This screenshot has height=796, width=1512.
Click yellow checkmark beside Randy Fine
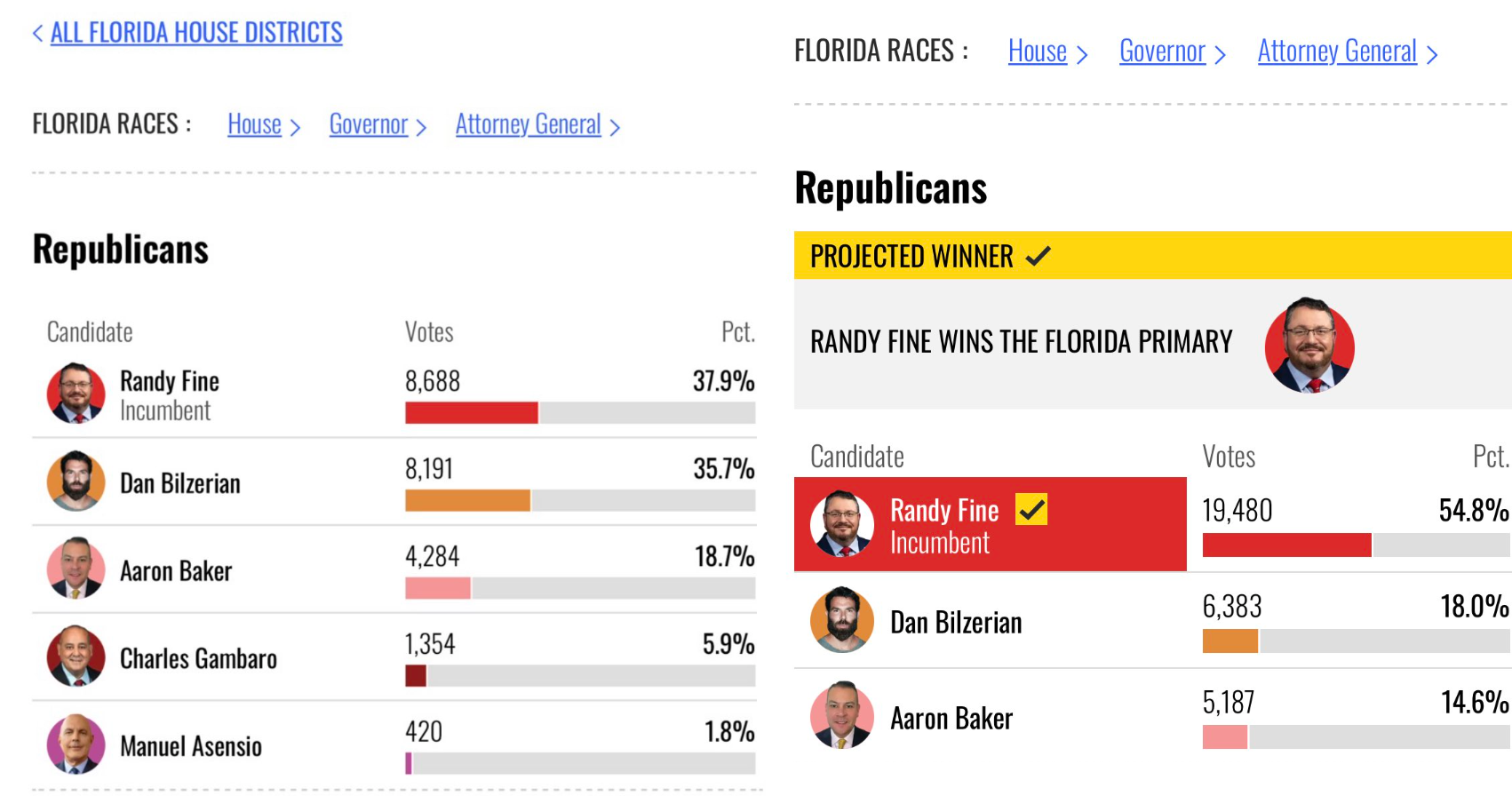point(1031,510)
